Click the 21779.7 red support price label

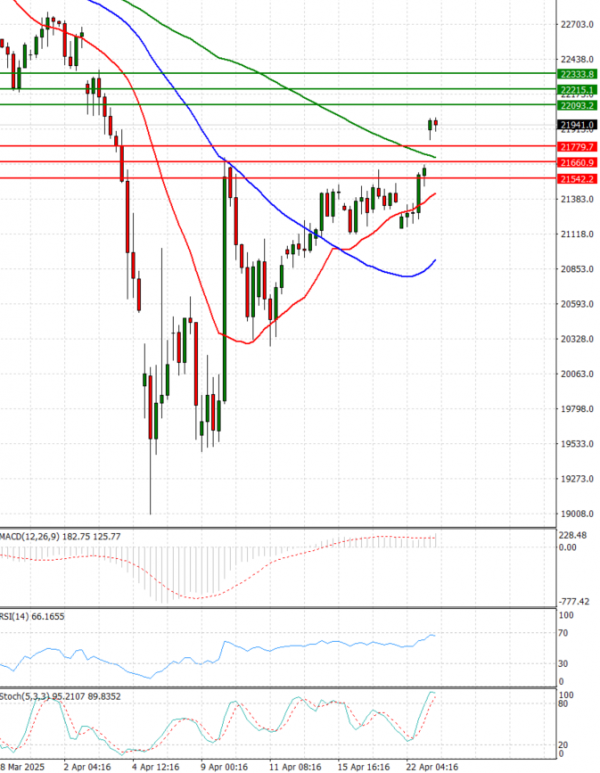coord(577,147)
